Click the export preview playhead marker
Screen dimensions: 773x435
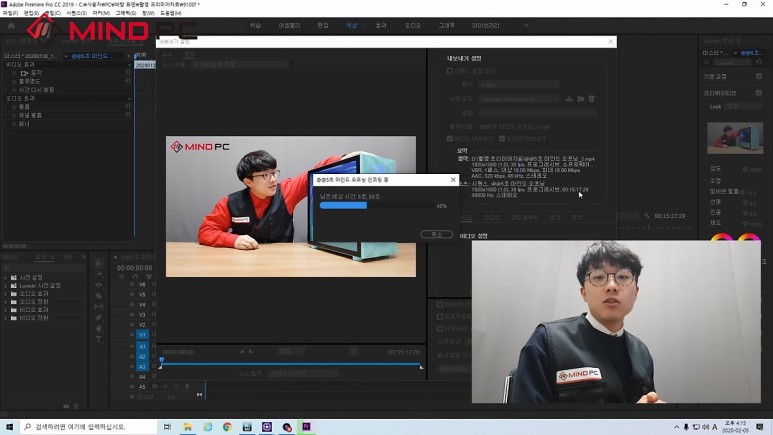tap(161, 361)
